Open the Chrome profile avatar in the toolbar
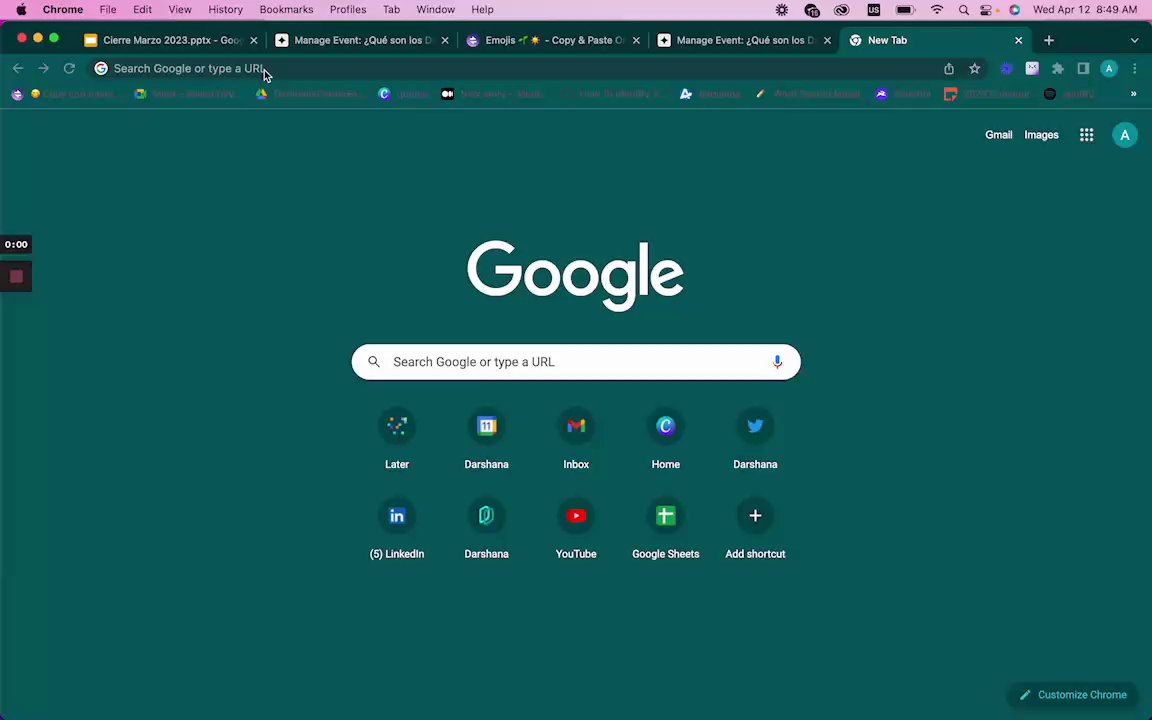 (x=1109, y=68)
